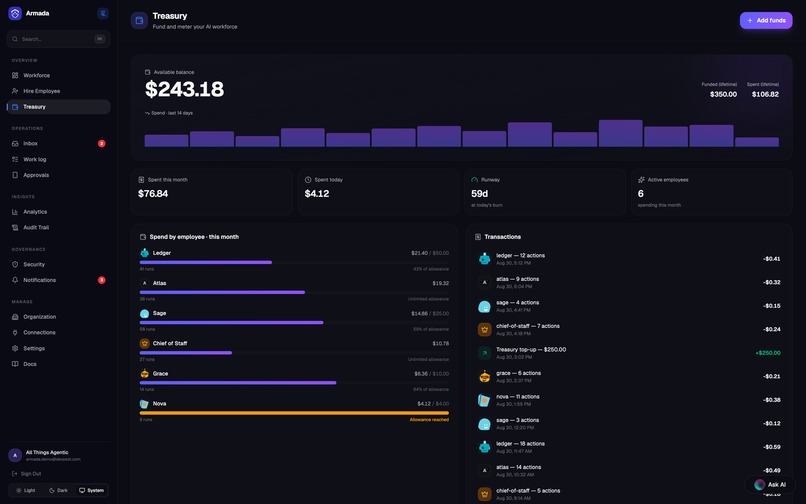This screenshot has width=806, height=504.
Task: Click Sign Out link
Action: click(27, 474)
